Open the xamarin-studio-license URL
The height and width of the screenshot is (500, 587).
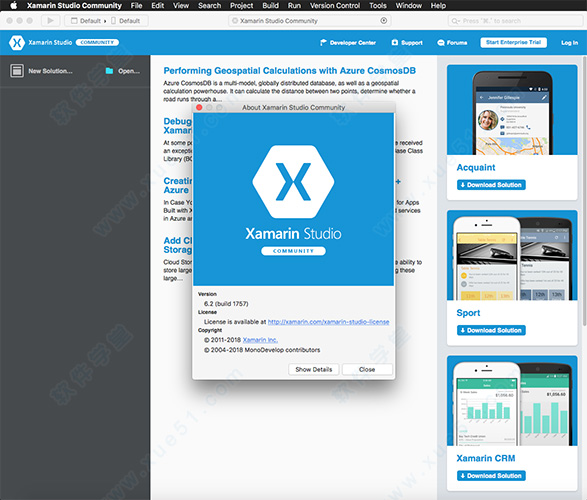tap(328, 322)
